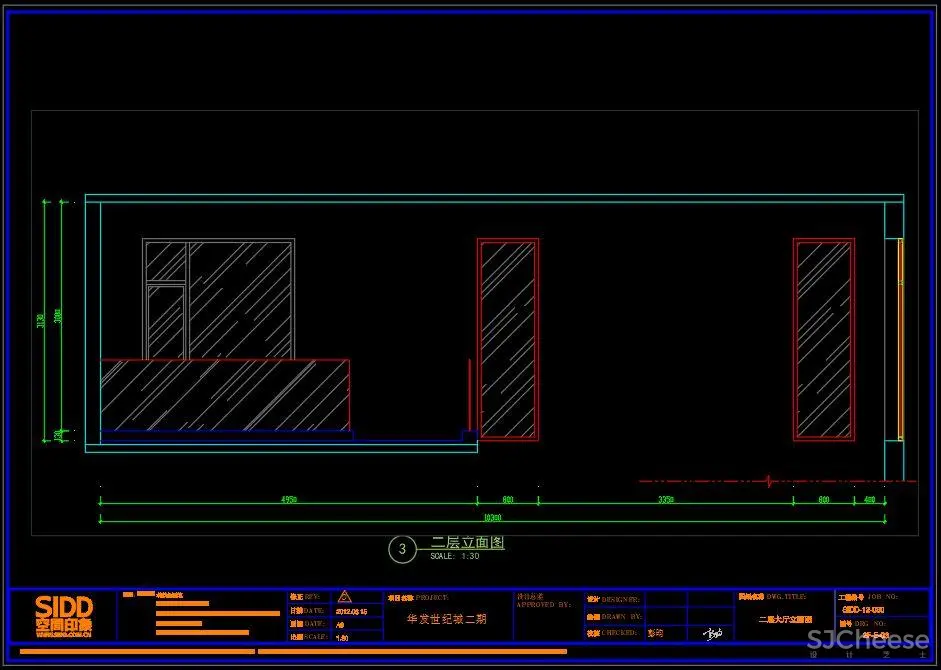
Task: Click the SCALE 1:30 label under the title
Action: click(x=455, y=556)
